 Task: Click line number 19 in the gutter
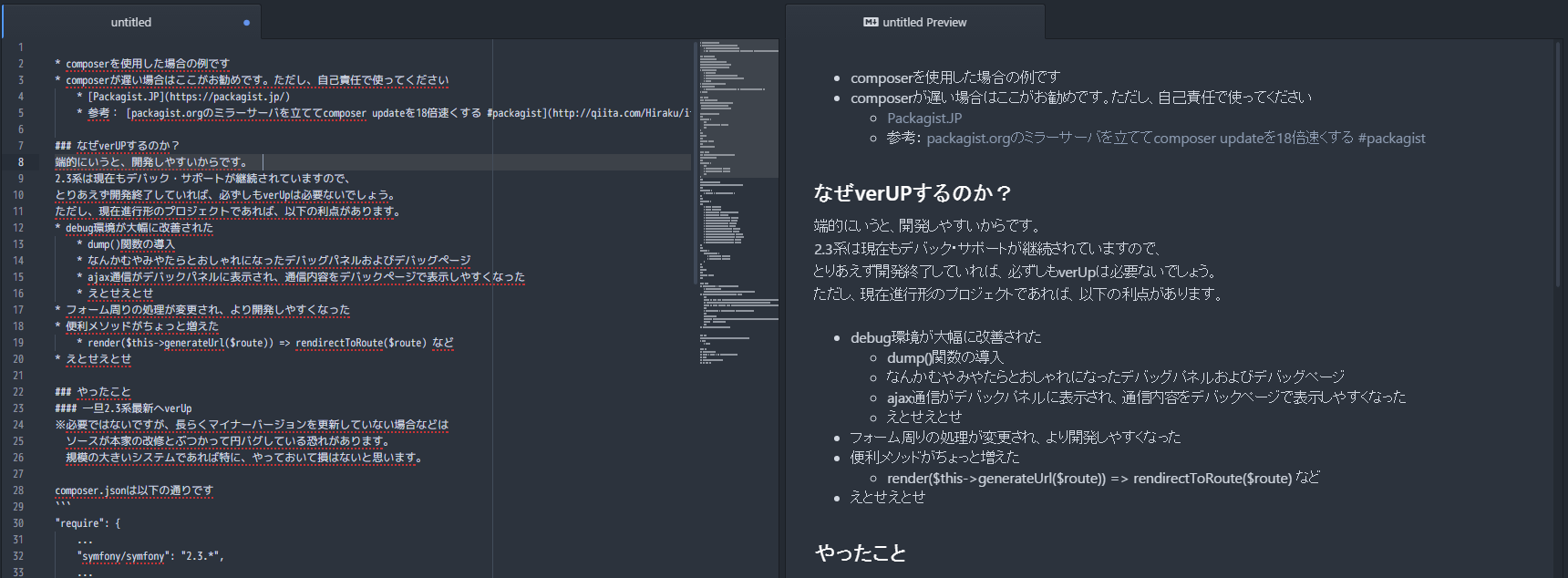tap(18, 343)
